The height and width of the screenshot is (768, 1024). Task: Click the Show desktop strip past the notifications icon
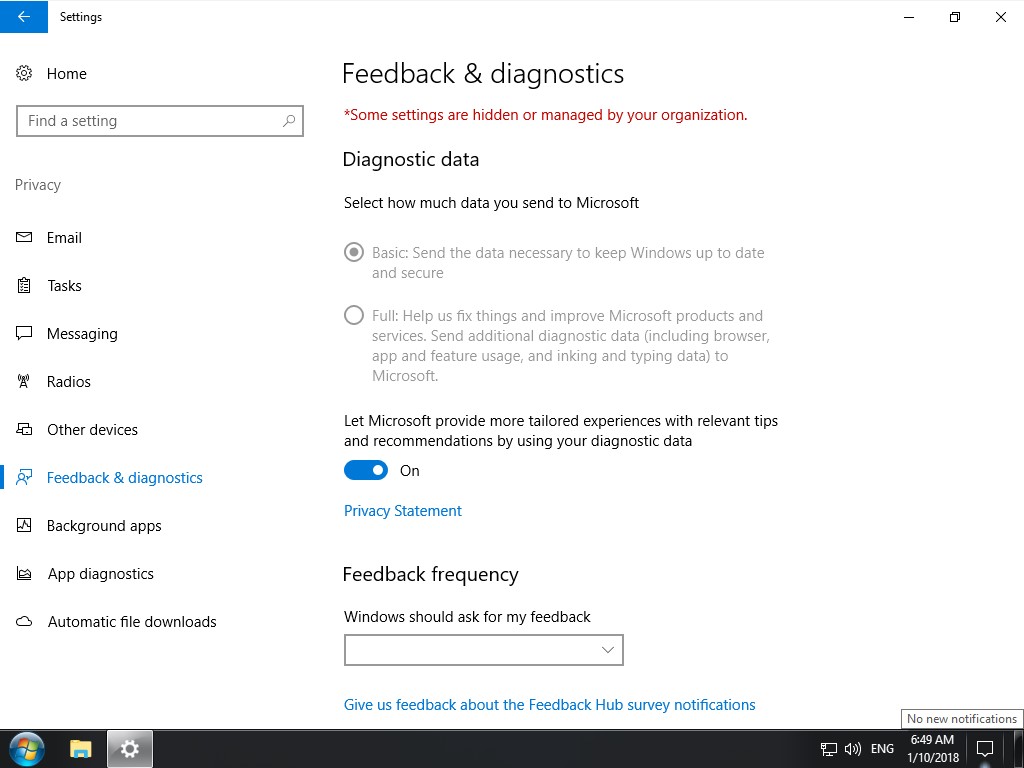[1019, 749]
